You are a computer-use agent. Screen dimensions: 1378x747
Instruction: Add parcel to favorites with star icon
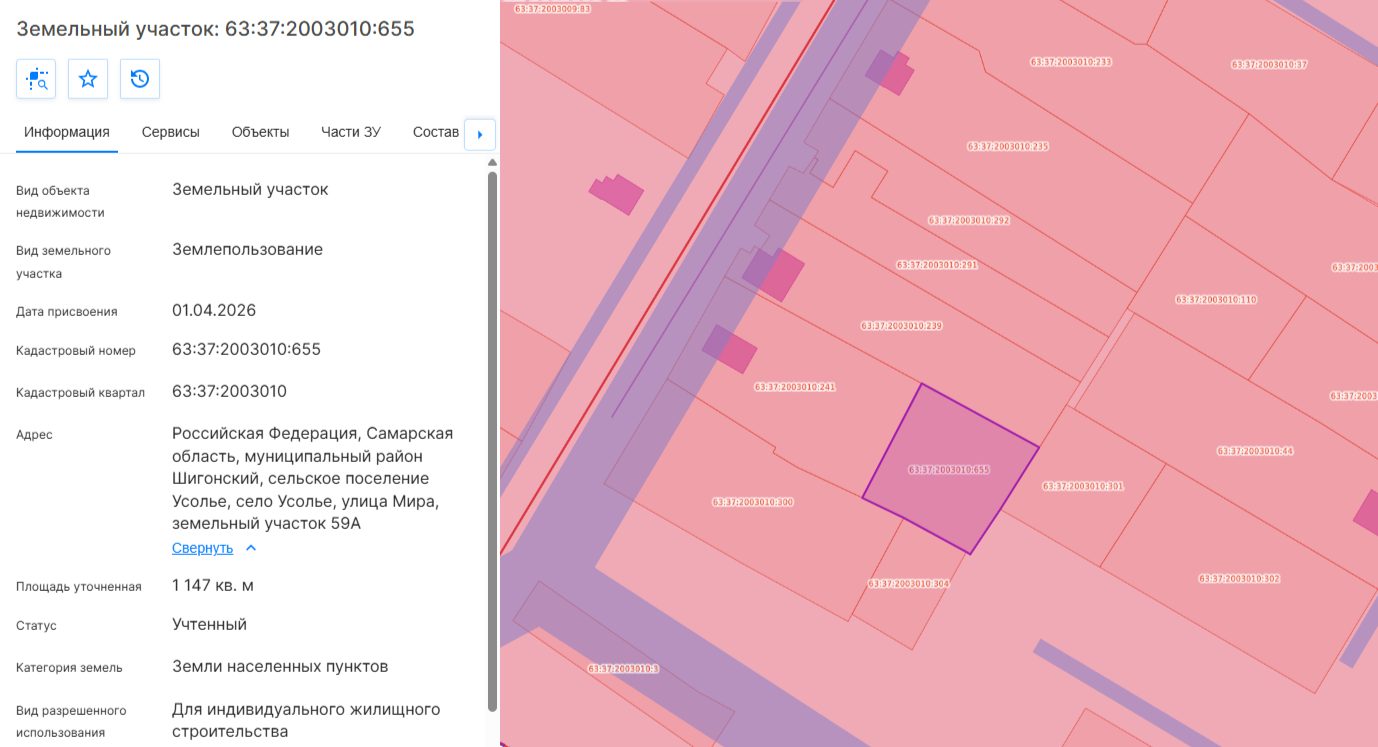[88, 79]
